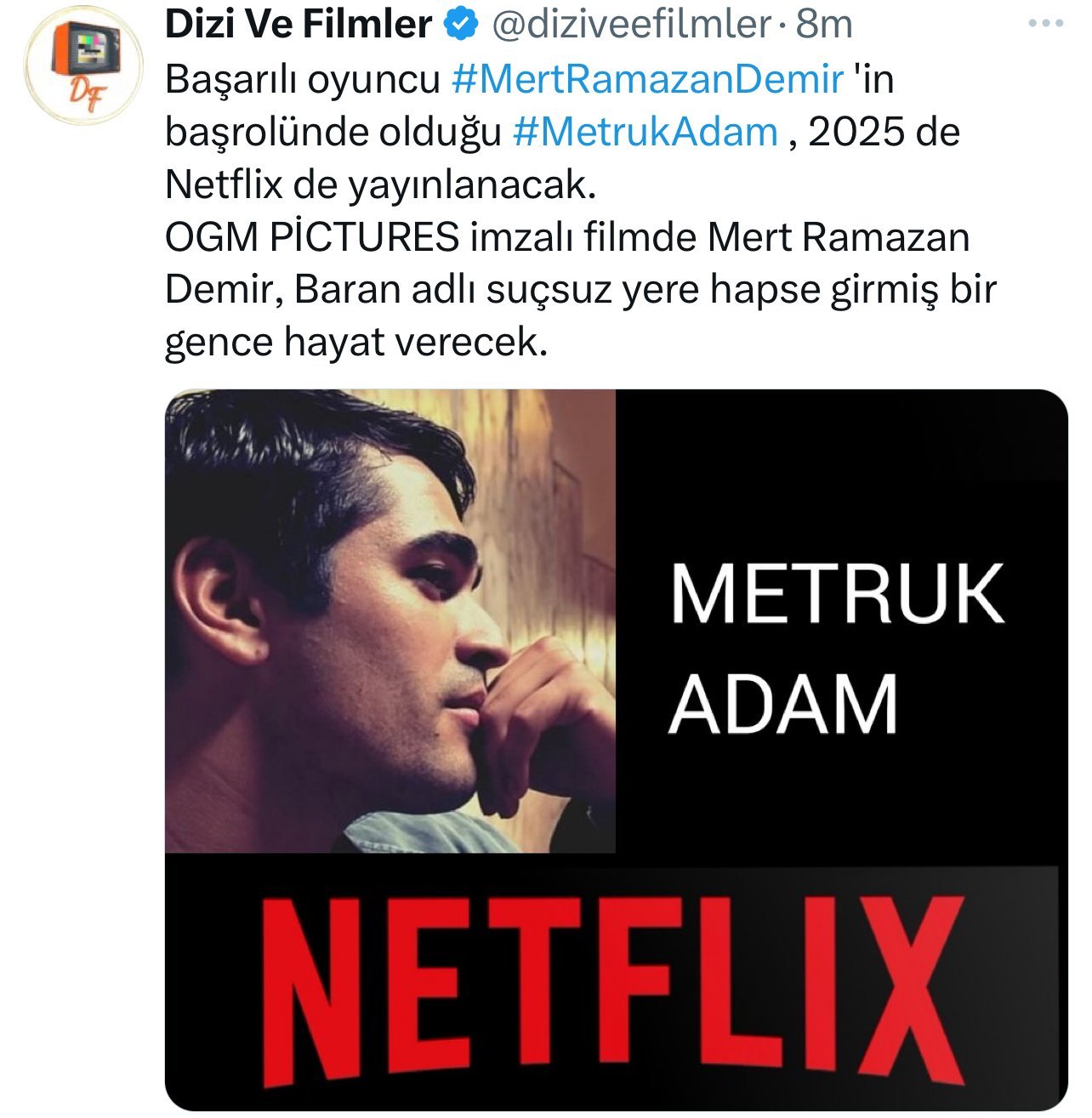This screenshot has height=1118, width=1092.
Task: Click the "METRUK" title word in the image
Action: click(x=837, y=594)
